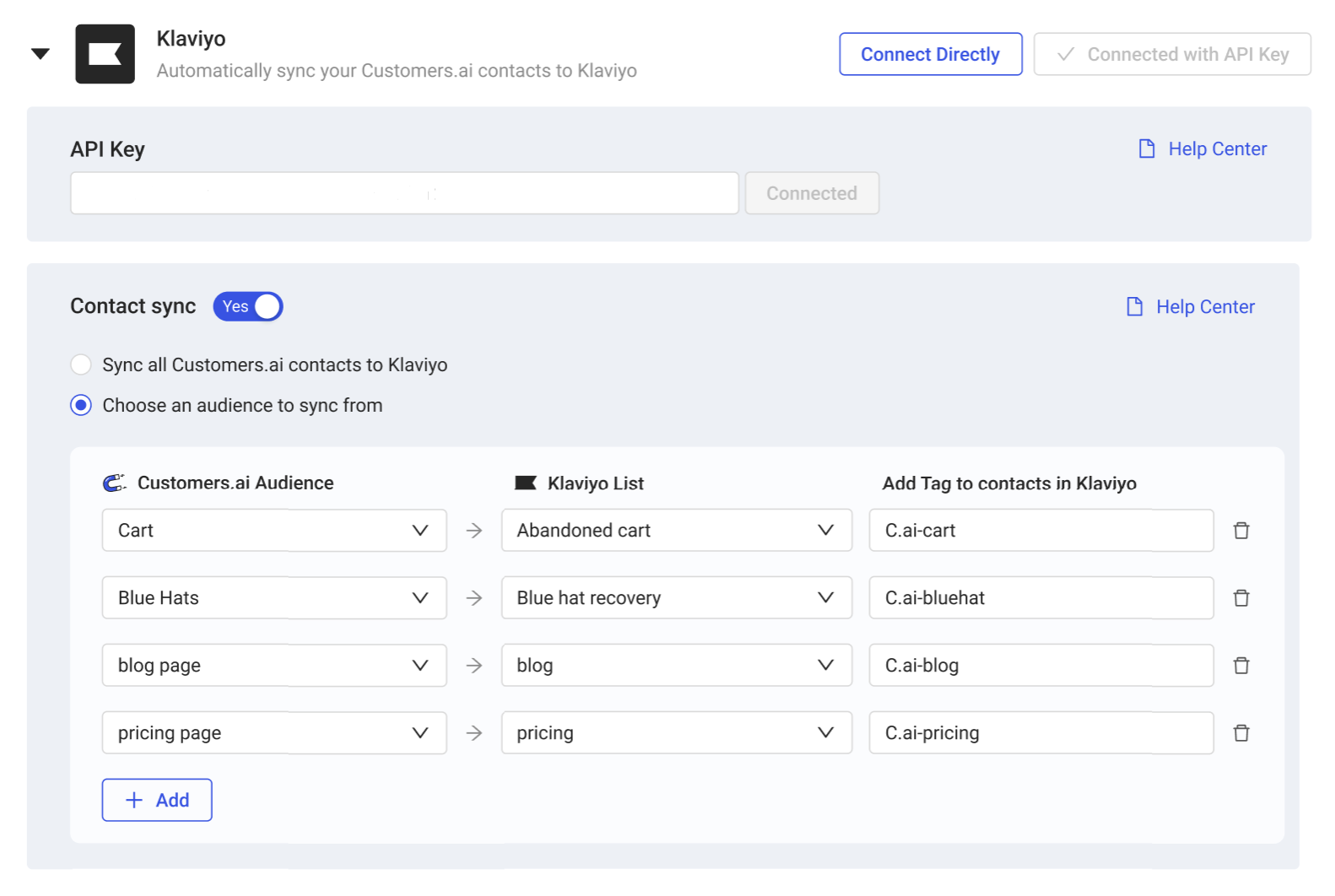Select Choose an audience to sync from

(81, 406)
